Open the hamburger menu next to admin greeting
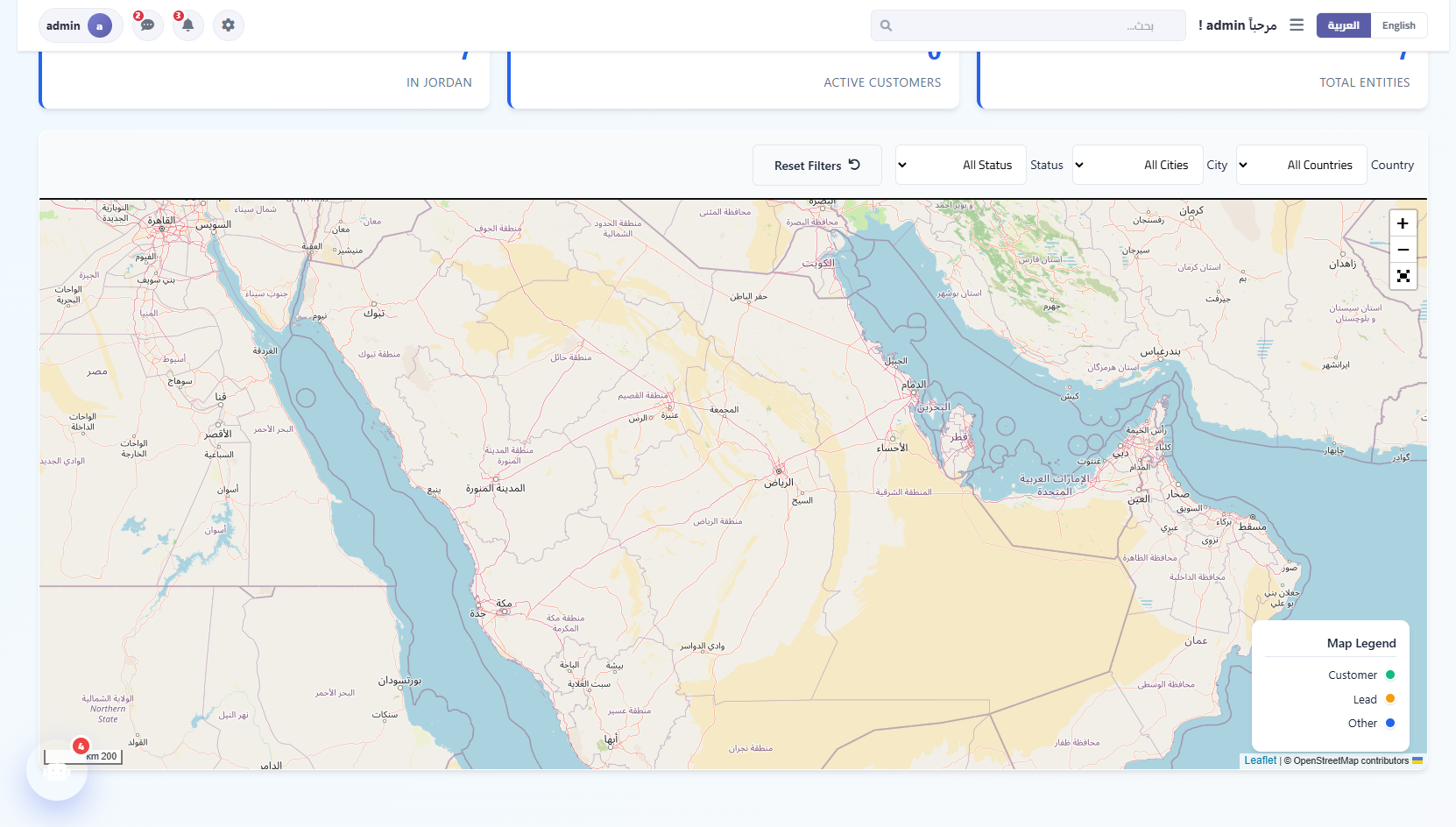The image size is (1456, 827). pos(1297,25)
